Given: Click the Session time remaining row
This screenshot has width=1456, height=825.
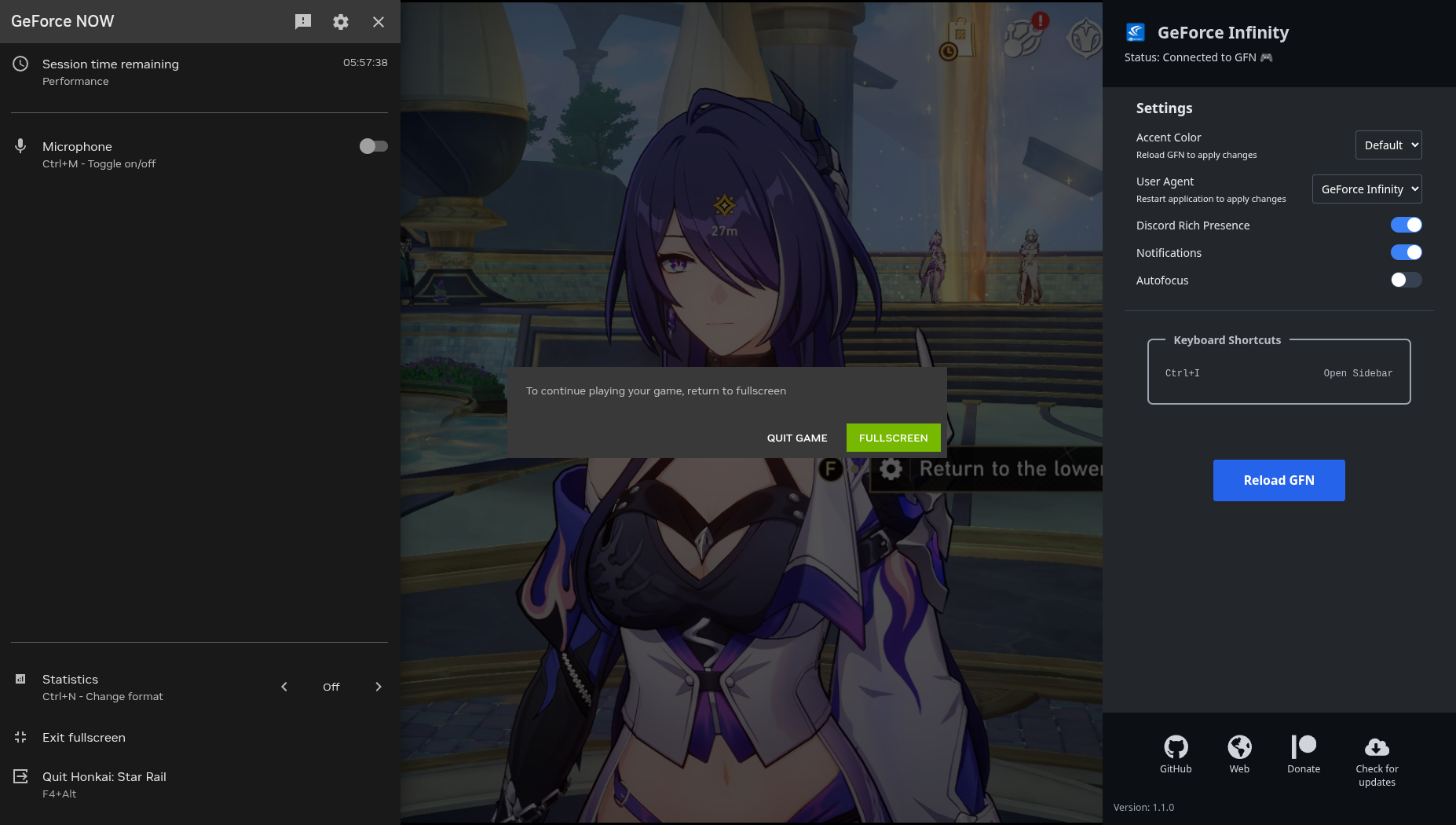Looking at the screenshot, I should [199, 72].
